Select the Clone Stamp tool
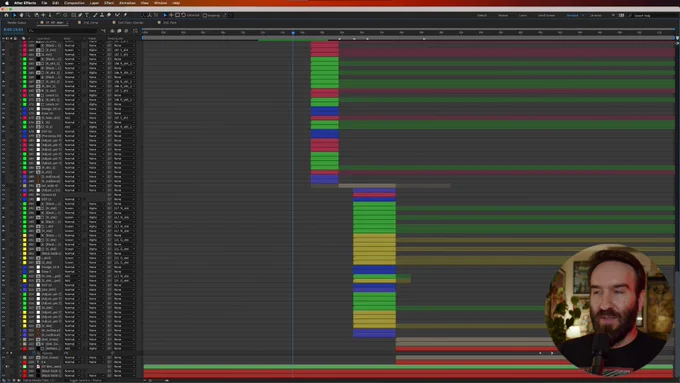 click(102, 15)
